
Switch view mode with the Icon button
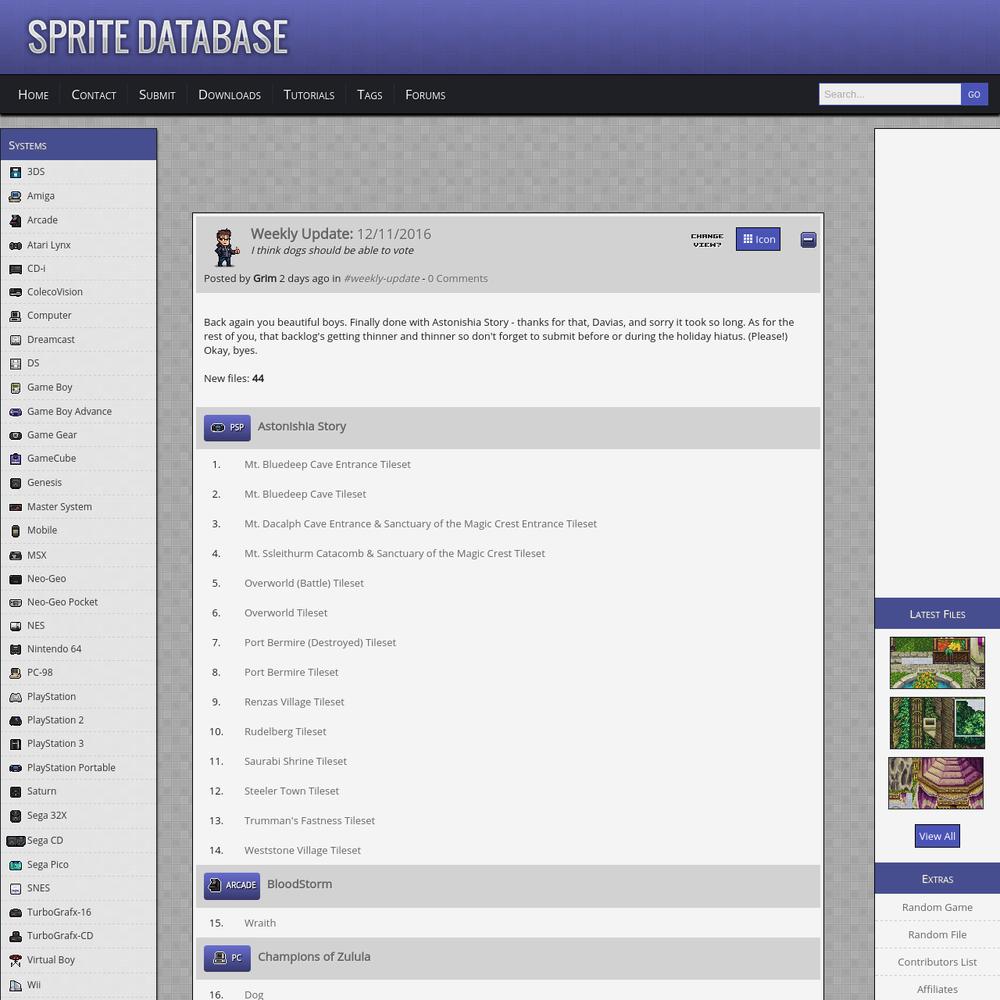click(x=758, y=239)
